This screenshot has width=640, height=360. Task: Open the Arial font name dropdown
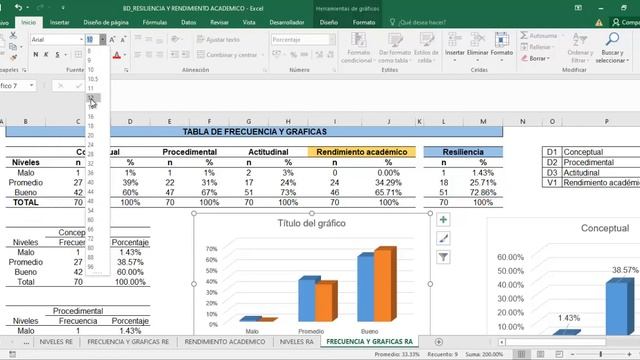[x=81, y=40]
